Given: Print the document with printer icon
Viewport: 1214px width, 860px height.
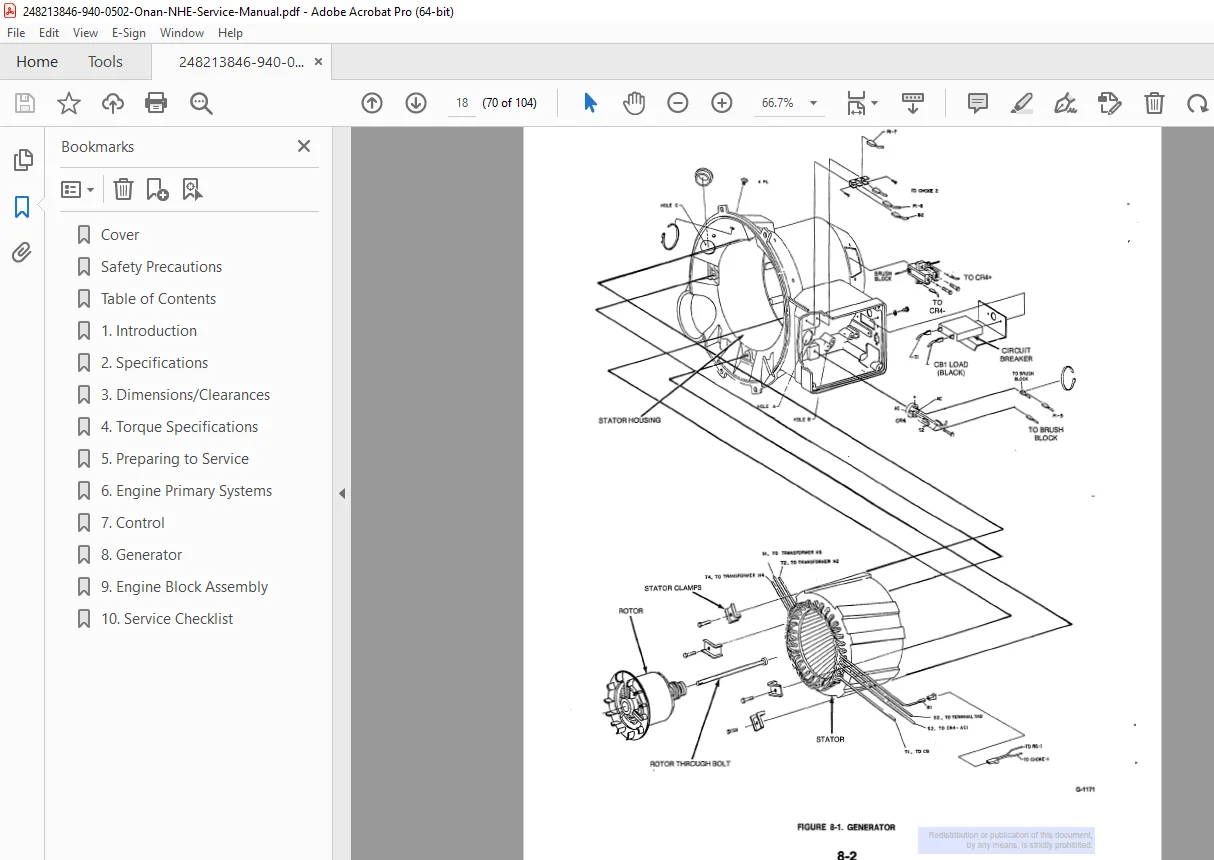Looking at the screenshot, I should (x=156, y=103).
